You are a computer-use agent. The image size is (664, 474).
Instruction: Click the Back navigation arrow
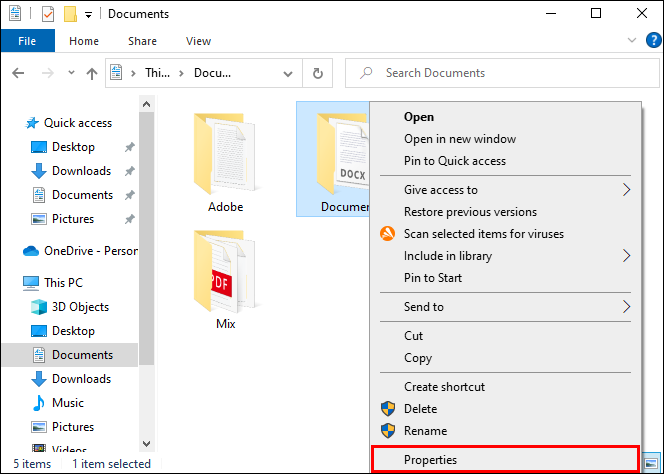17,73
